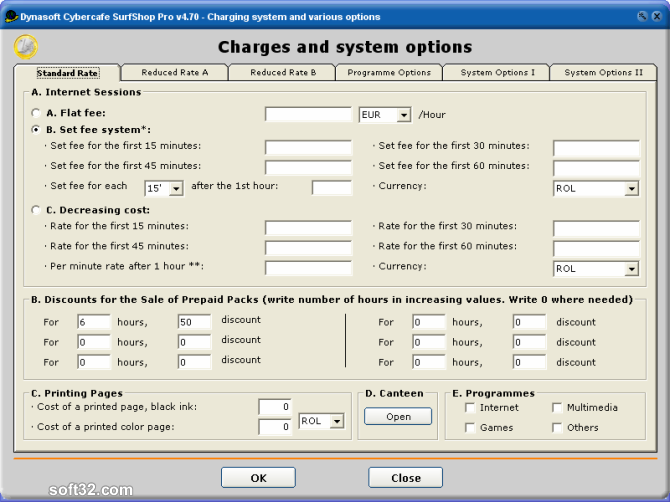
Task: Click the discount field containing 50
Action: [x=194, y=322]
